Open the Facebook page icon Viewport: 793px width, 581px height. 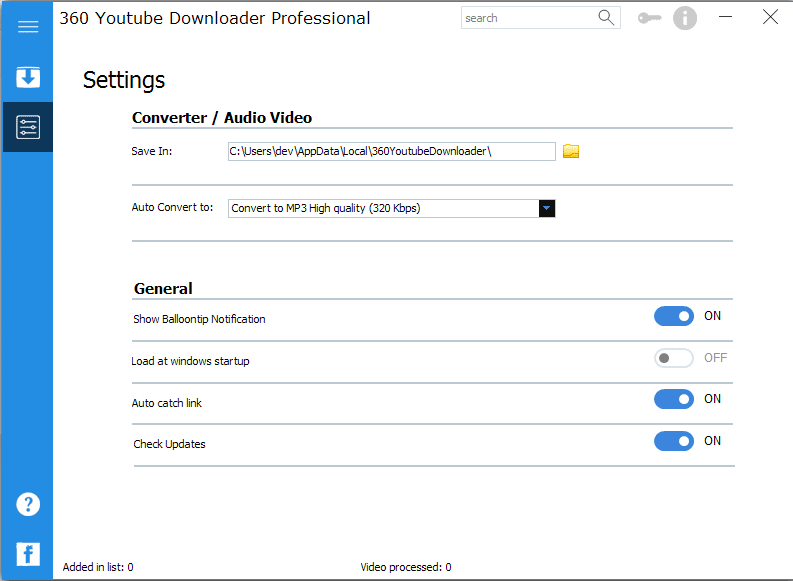[28, 554]
